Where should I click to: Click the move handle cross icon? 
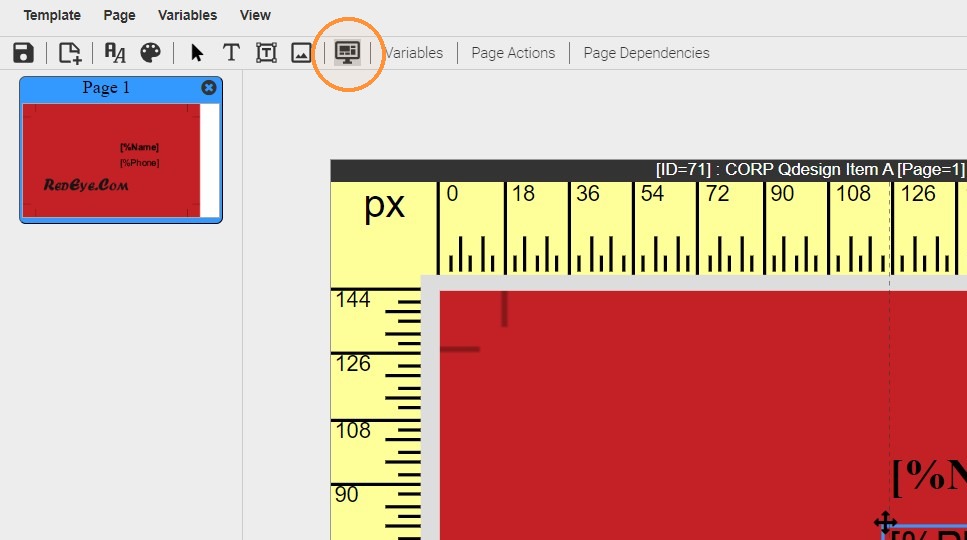coord(886,522)
